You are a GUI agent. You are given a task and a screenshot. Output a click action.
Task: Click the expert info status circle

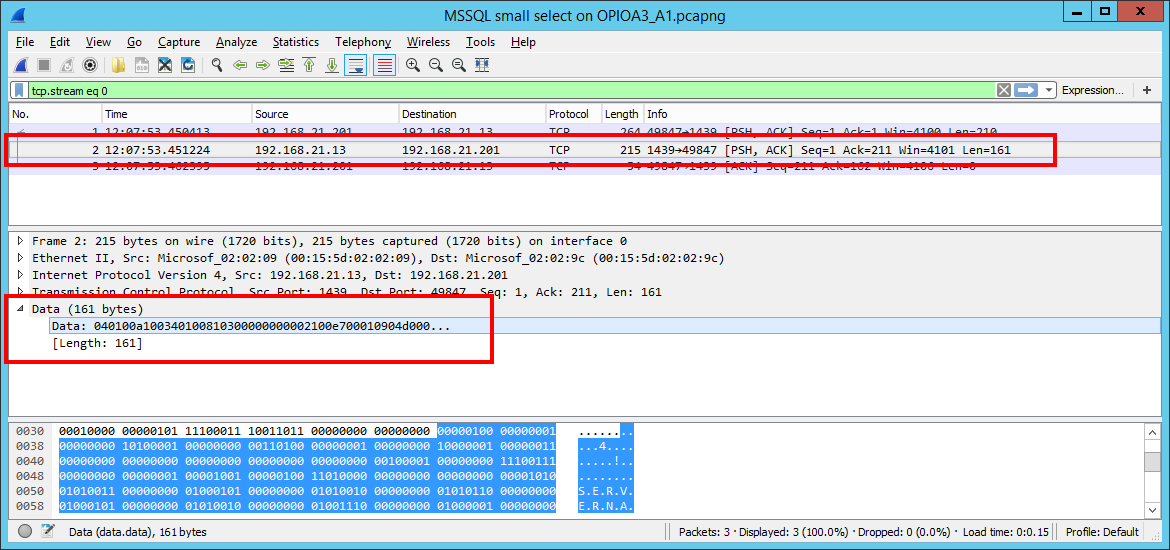[x=25, y=532]
